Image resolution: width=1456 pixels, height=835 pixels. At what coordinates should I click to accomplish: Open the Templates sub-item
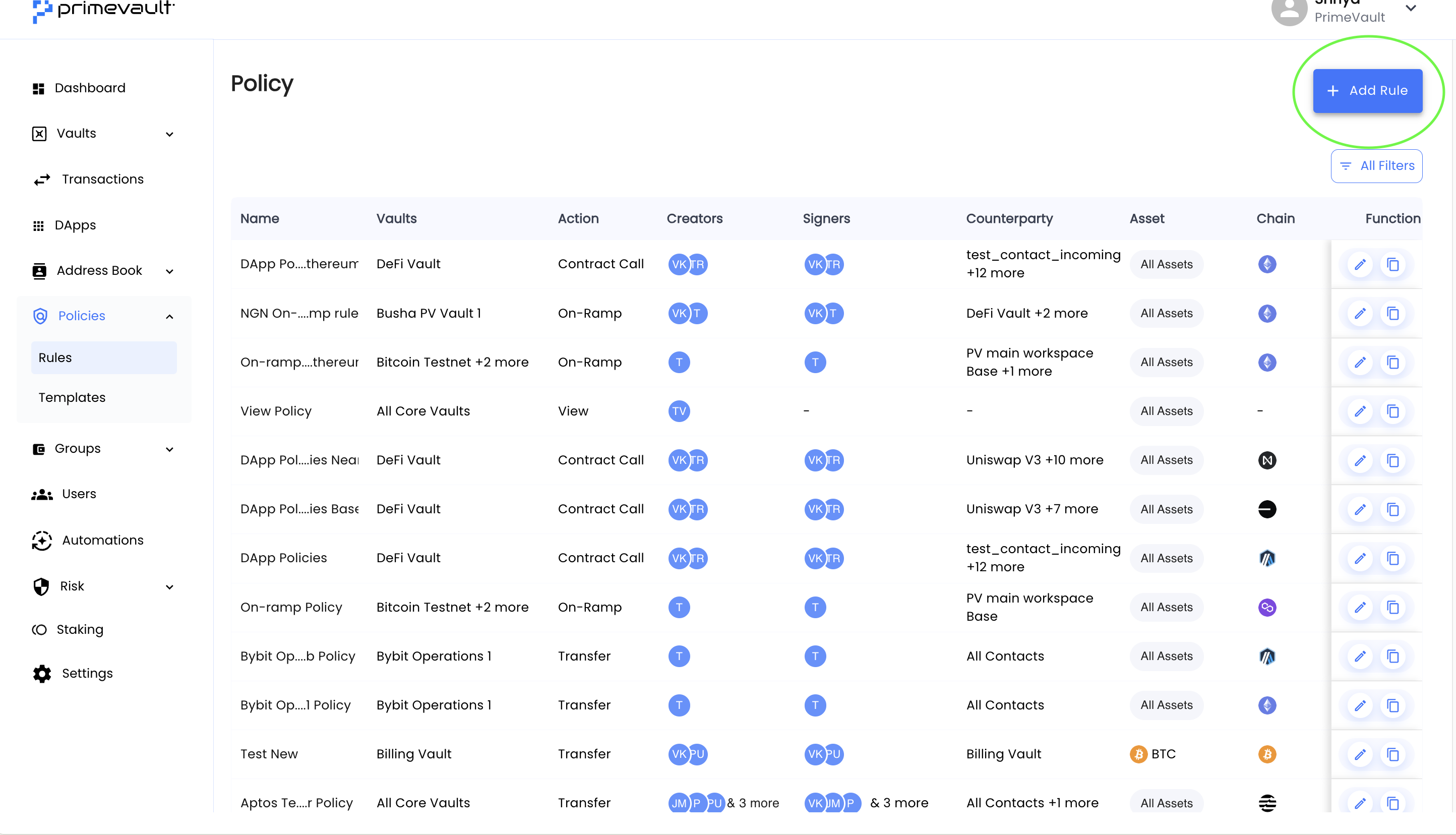point(72,397)
